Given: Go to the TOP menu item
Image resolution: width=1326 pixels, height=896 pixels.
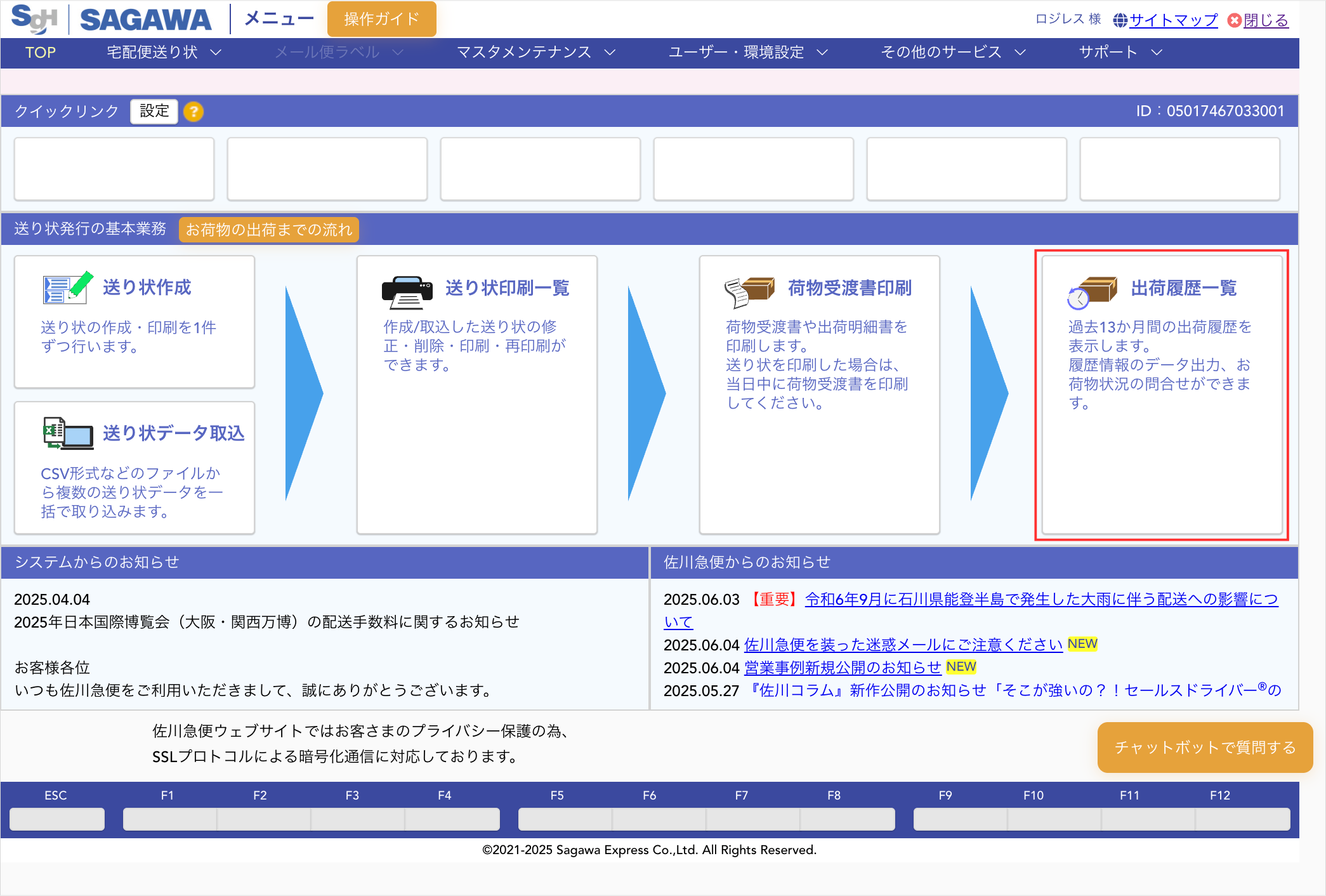Looking at the screenshot, I should [41, 53].
